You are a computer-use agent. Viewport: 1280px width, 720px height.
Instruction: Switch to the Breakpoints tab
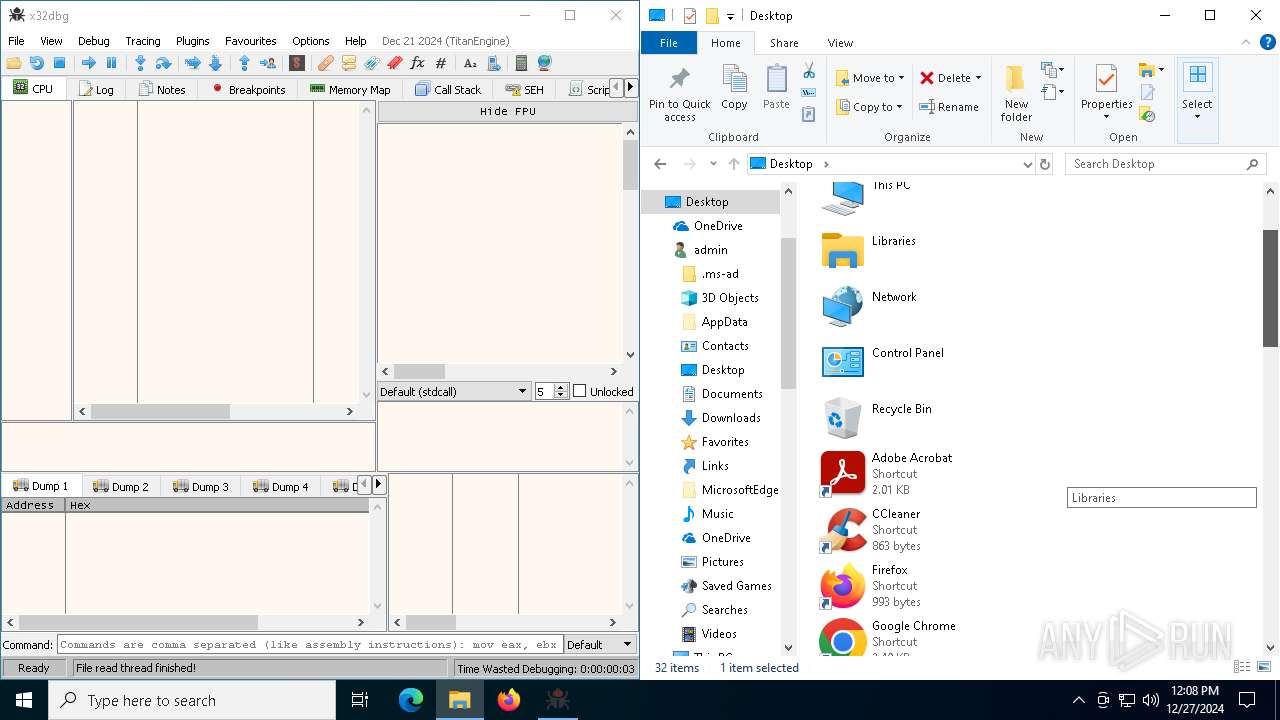[248, 89]
